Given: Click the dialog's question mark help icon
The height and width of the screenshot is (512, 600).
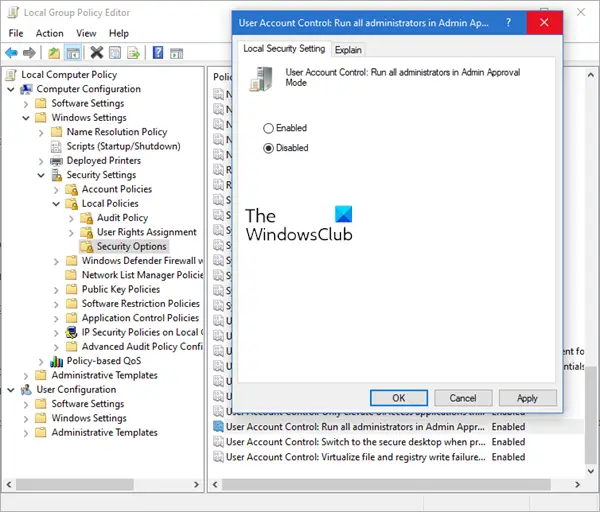Looking at the screenshot, I should tap(508, 23).
